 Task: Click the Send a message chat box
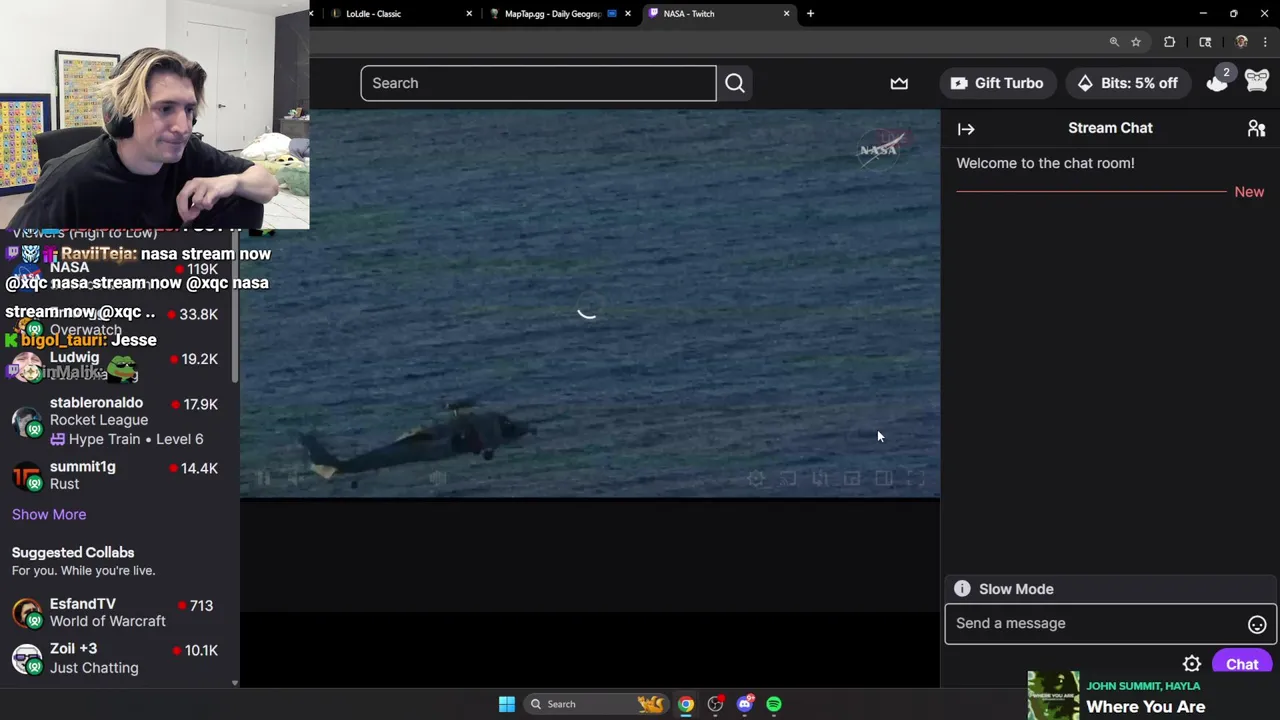tap(1111, 624)
